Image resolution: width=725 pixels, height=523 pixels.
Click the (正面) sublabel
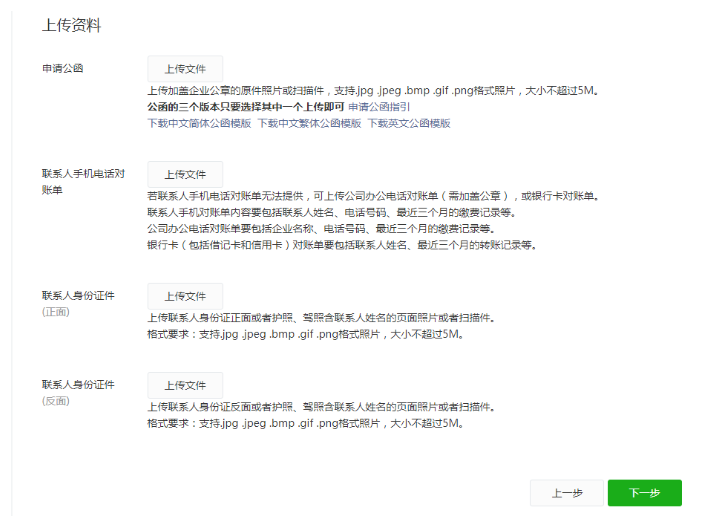[55, 312]
